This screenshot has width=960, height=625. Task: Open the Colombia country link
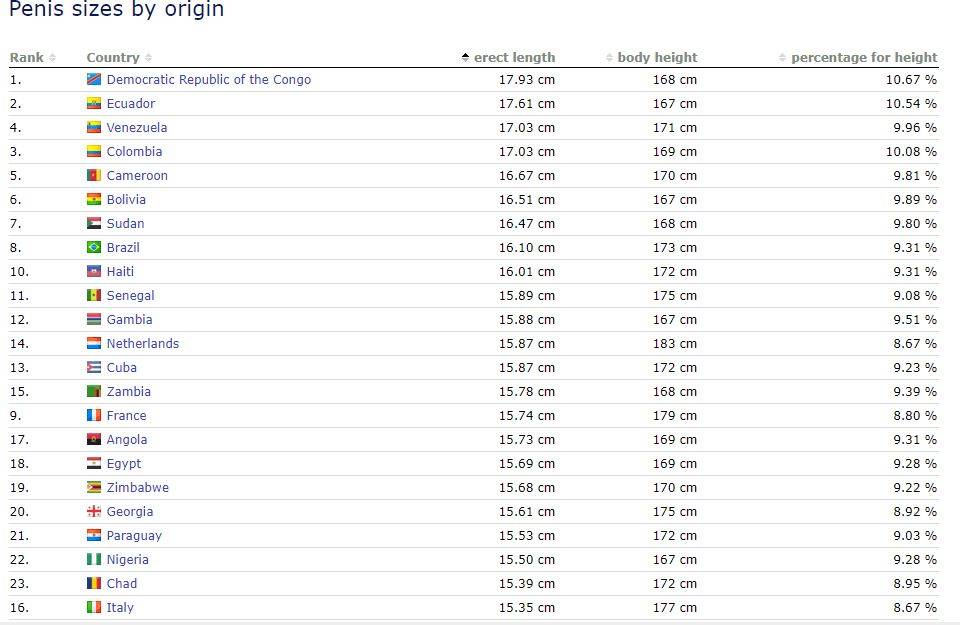tap(134, 152)
